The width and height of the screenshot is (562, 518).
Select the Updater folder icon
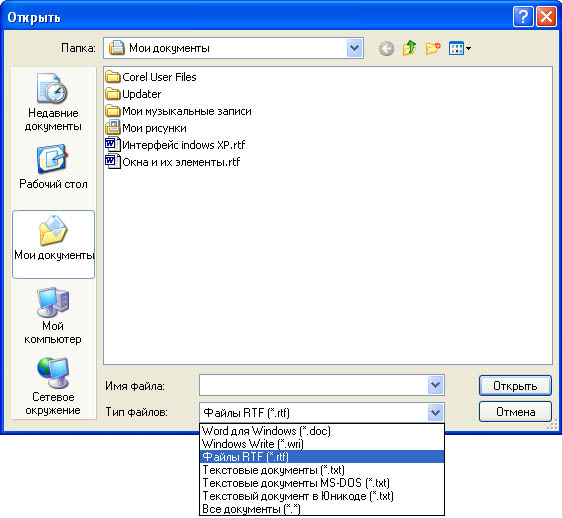tap(113, 94)
